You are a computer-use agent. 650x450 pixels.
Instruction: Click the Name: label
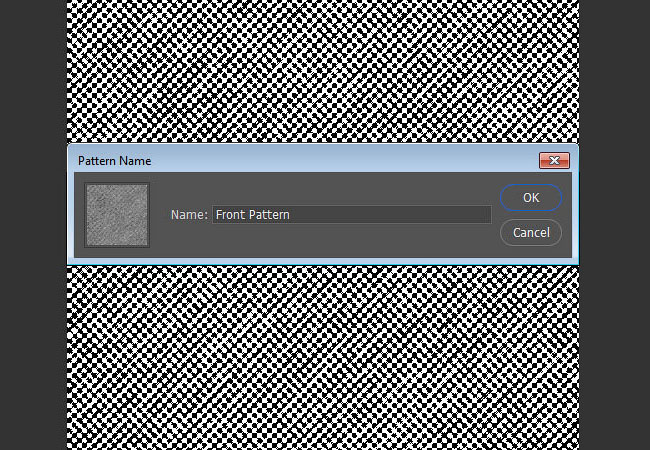pos(189,215)
